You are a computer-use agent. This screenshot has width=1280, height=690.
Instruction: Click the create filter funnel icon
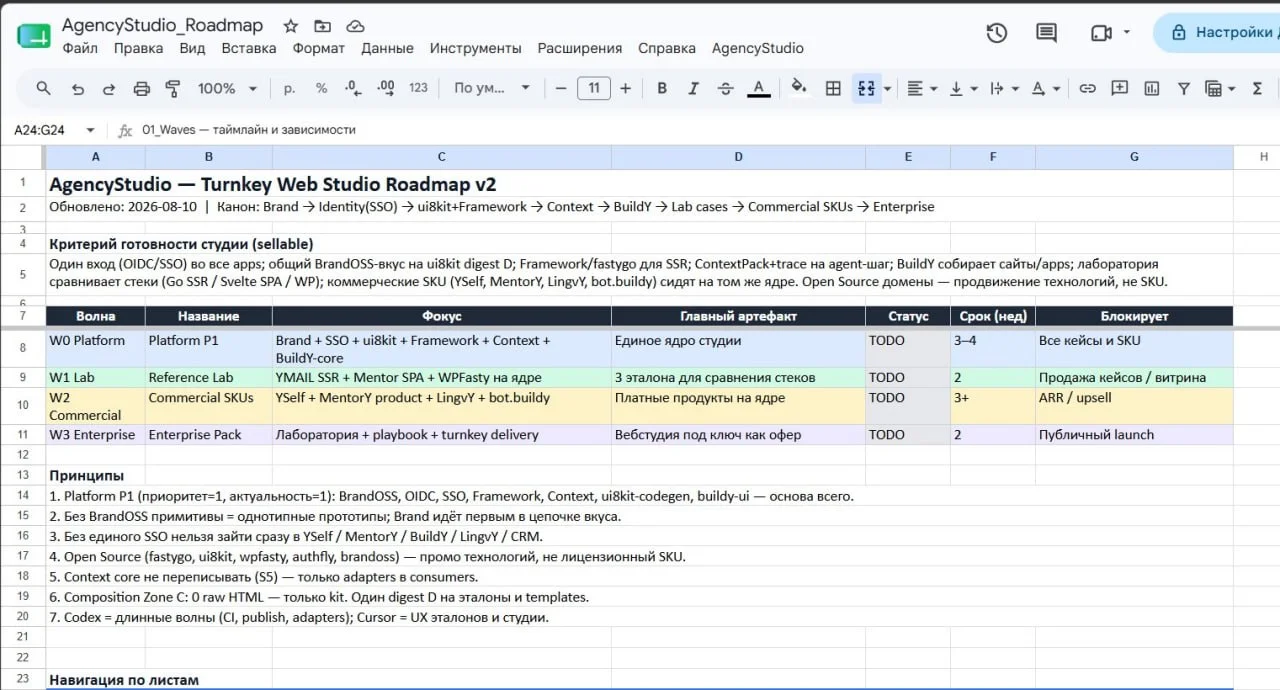click(1183, 88)
